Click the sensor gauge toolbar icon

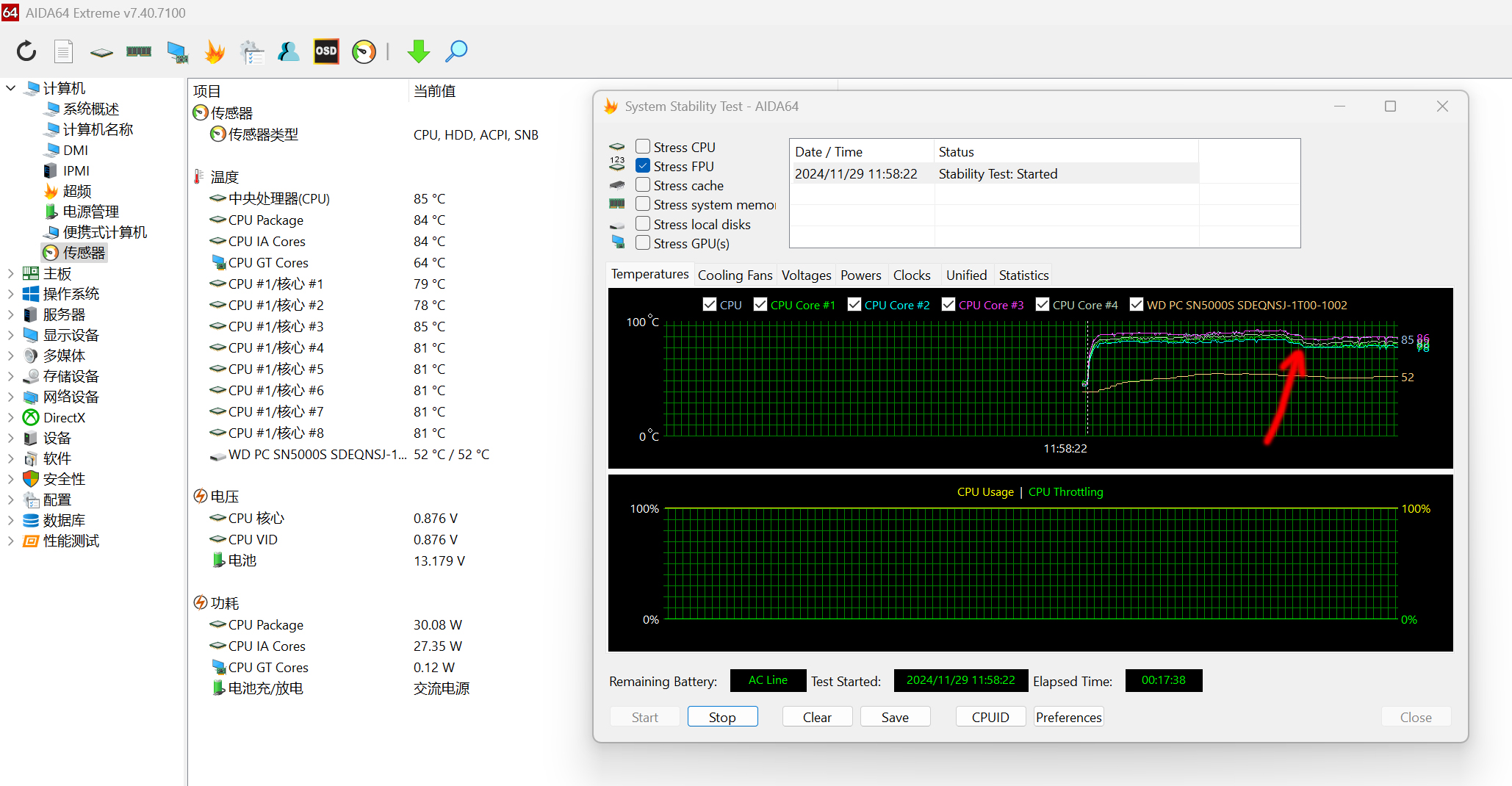coord(364,51)
